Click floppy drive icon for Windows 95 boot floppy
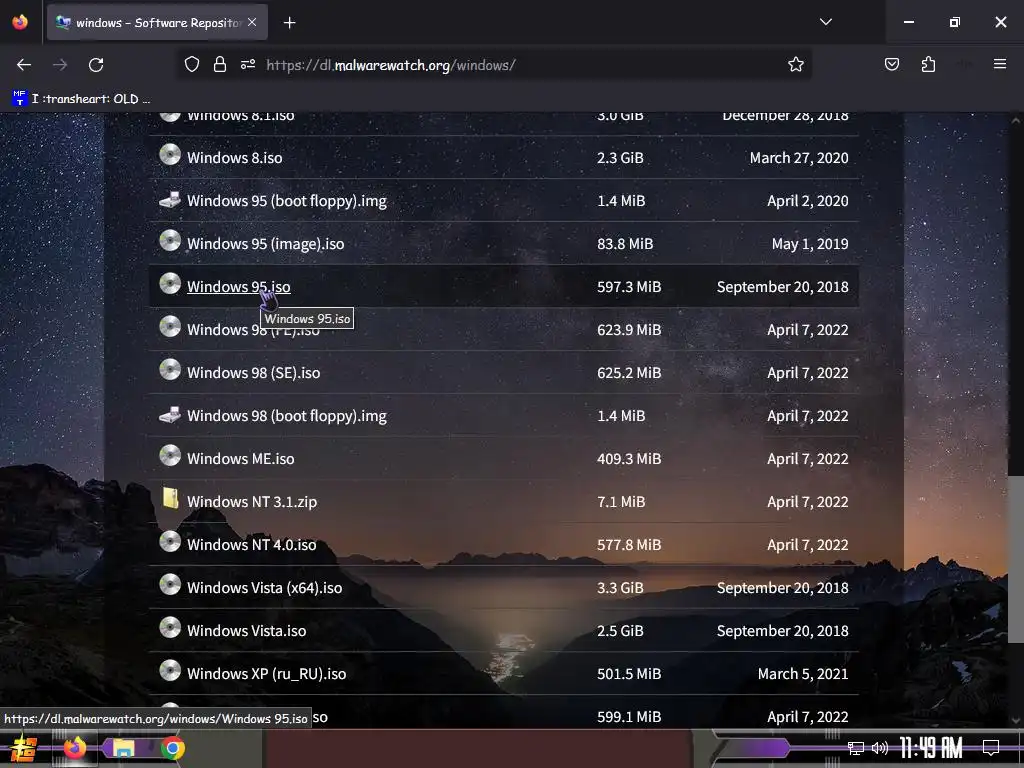1024x768 pixels. point(170,199)
